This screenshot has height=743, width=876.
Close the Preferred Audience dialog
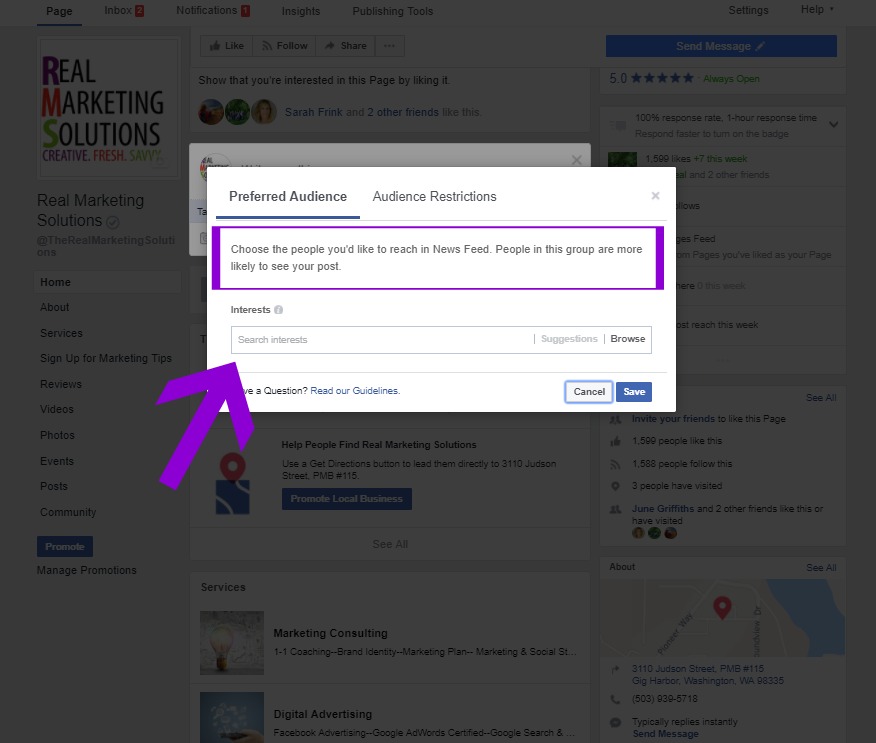(655, 196)
